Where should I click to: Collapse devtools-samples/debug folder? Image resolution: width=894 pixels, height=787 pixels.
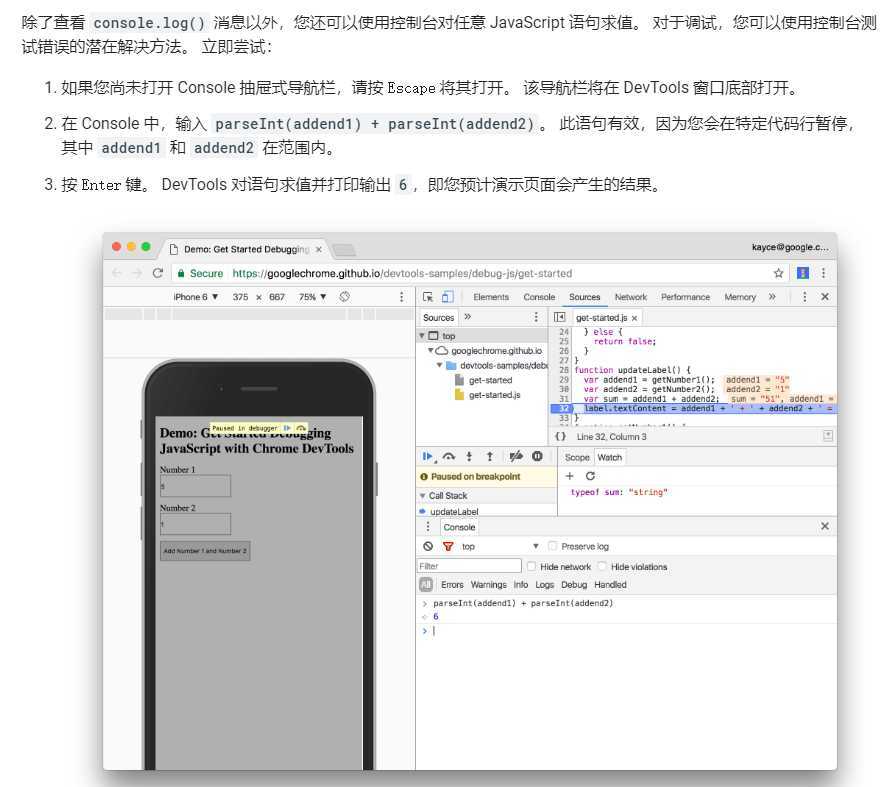click(x=439, y=365)
